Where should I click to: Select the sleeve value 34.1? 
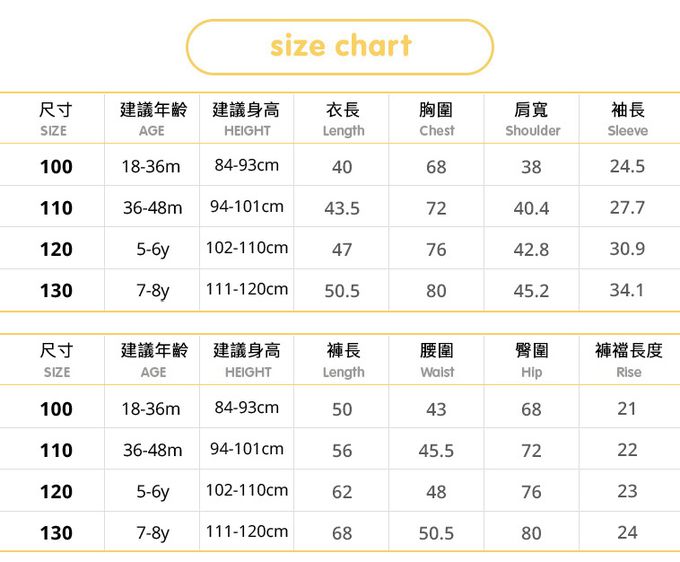627,290
